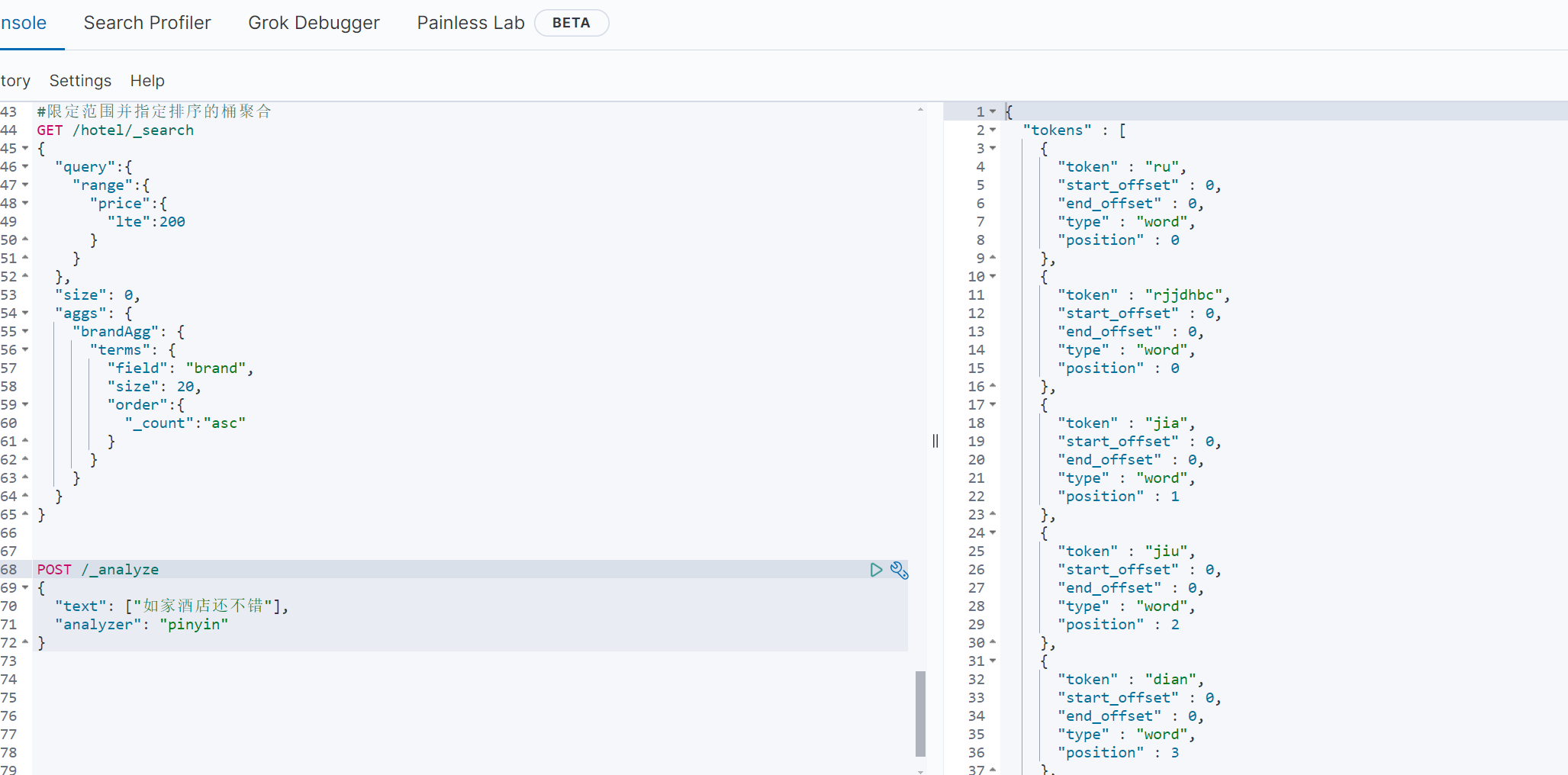Open the wrench actions menu for the request

point(900,570)
